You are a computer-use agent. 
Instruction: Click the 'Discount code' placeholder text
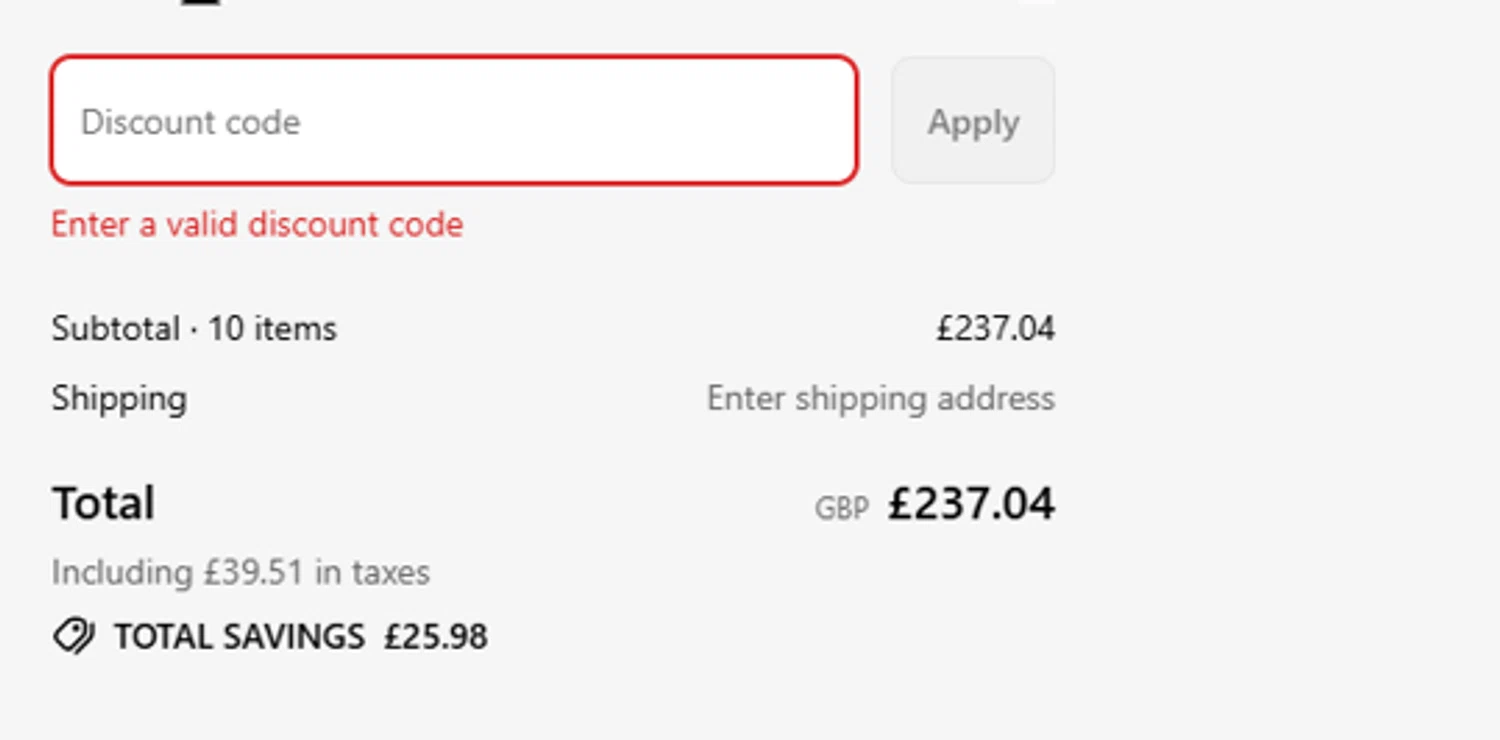(190, 122)
